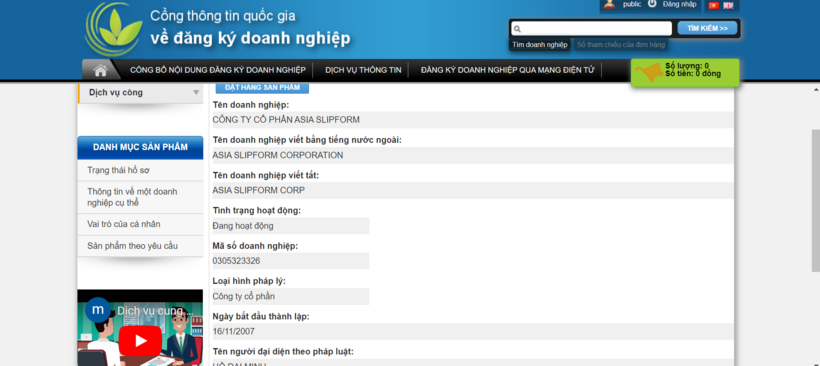
Task: Switch language with the Vietnamese flag
Action: [713, 5]
